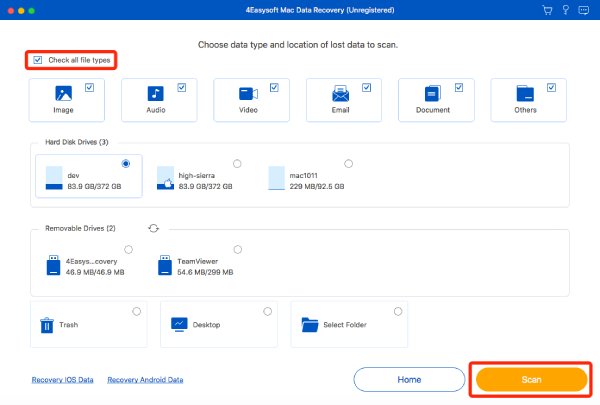
Task: Click the Trash label text
Action: point(68,325)
